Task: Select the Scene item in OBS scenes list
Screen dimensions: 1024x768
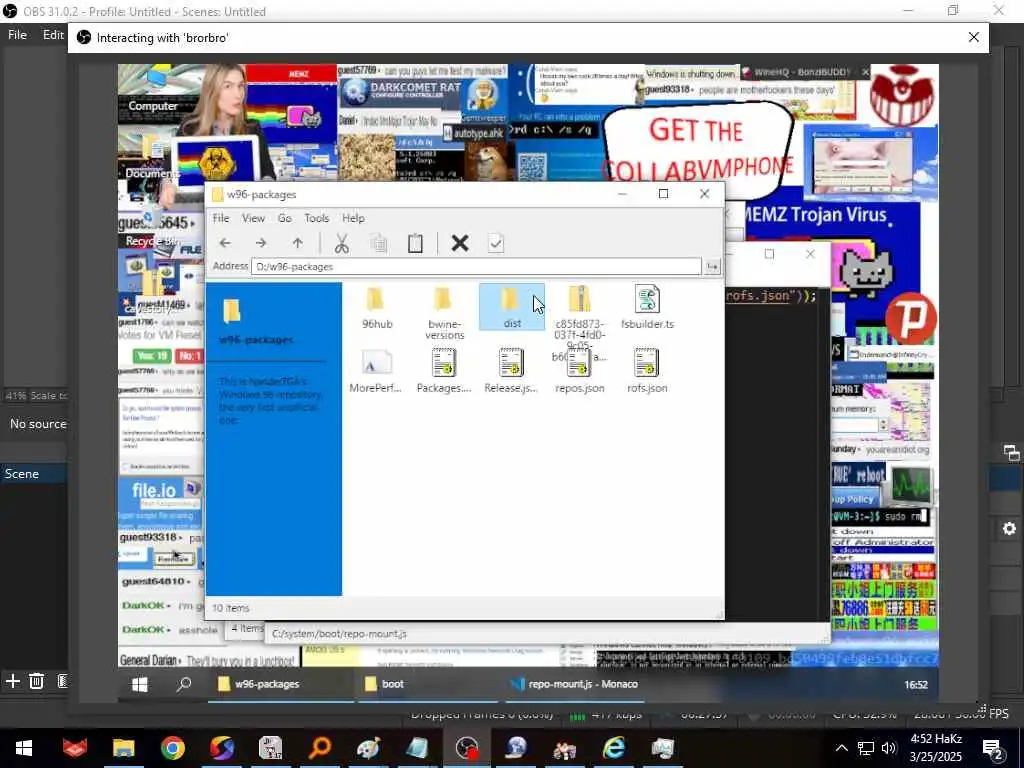Action: click(x=33, y=474)
